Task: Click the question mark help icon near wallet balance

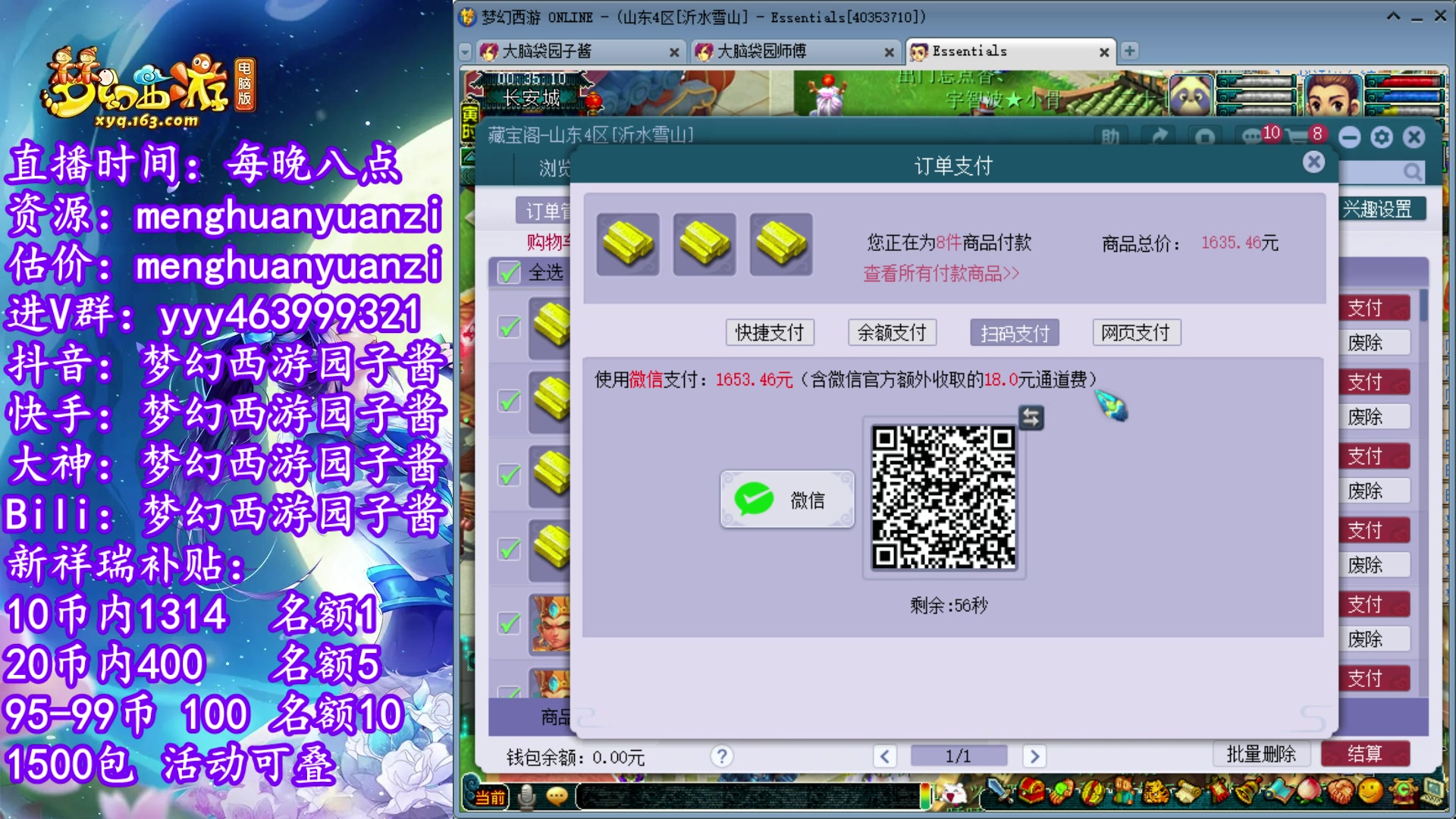Action: (x=722, y=756)
